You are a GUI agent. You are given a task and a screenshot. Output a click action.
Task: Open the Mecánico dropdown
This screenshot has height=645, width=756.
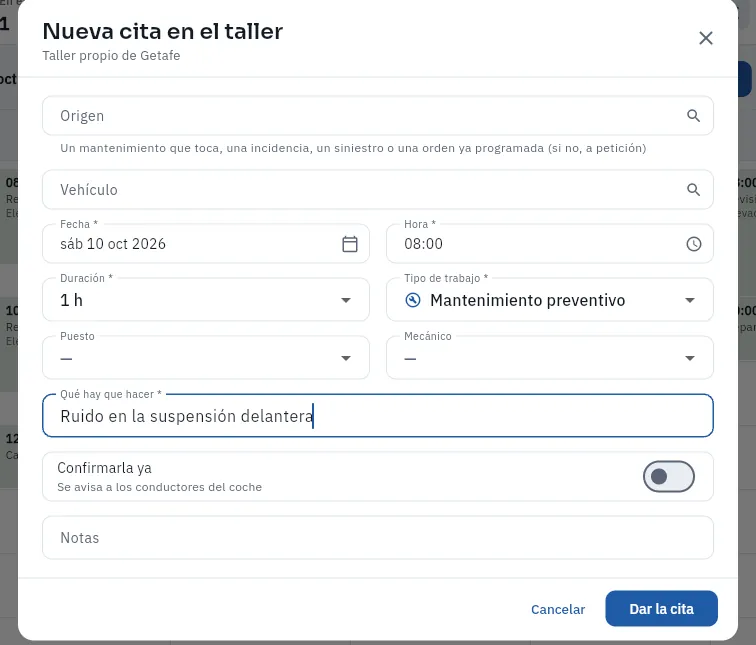click(x=550, y=358)
